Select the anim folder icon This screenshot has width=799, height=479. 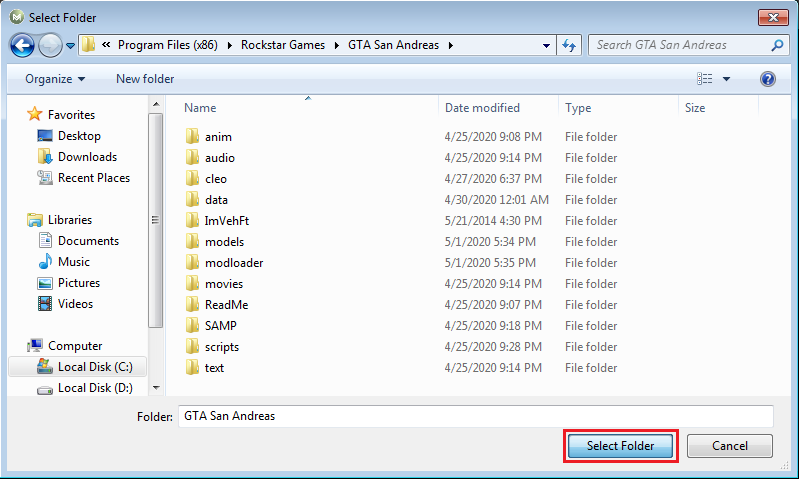[x=192, y=137]
